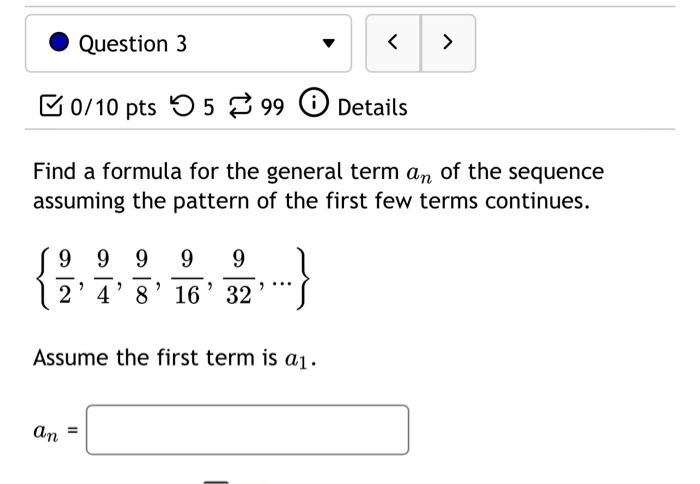Click the retry attempts undo-arrow icon
Screen dimensions: 700x484
pyautogui.click(x=184, y=107)
